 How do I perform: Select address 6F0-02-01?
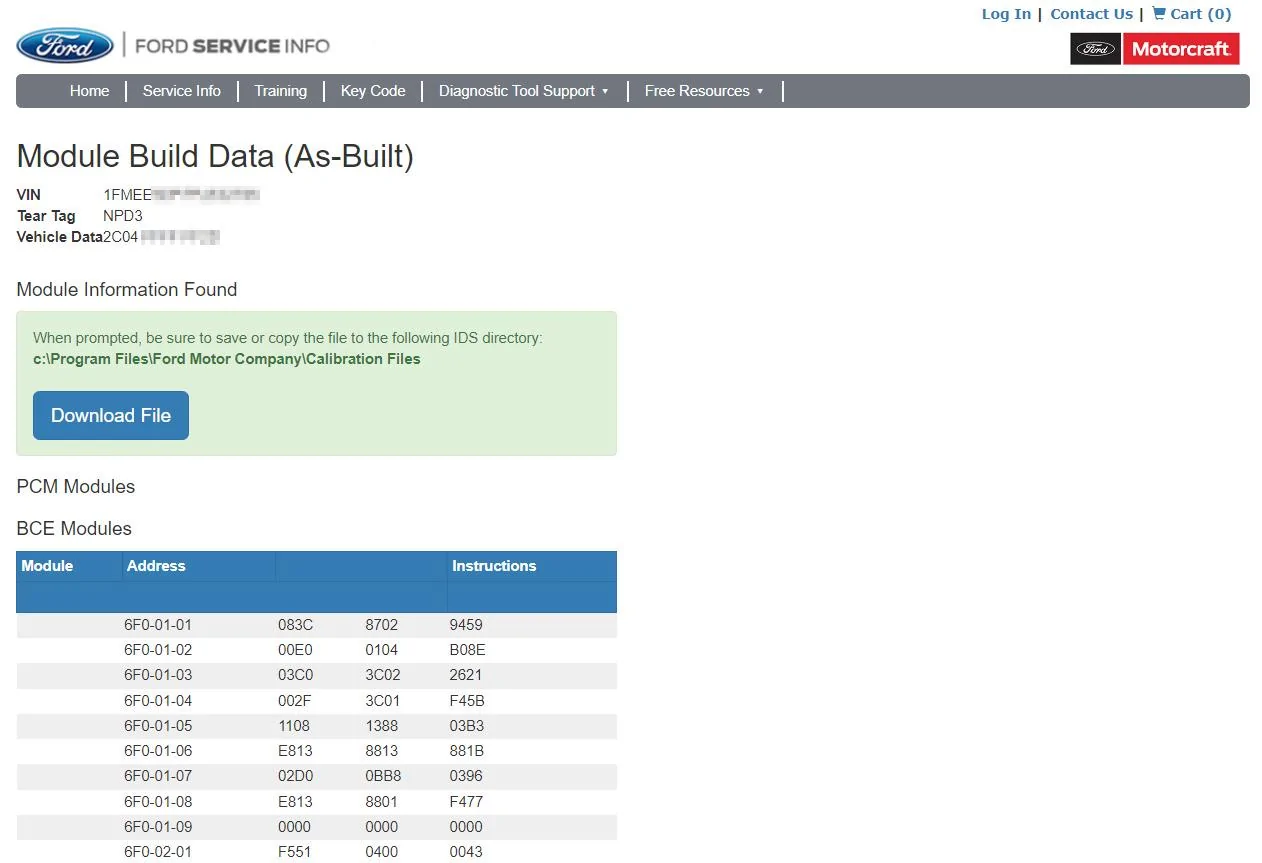(x=158, y=852)
